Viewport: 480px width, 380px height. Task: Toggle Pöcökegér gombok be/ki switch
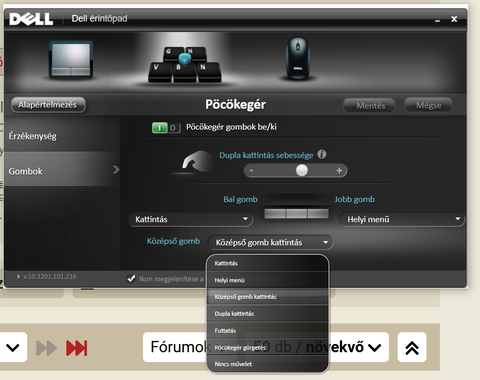166,127
